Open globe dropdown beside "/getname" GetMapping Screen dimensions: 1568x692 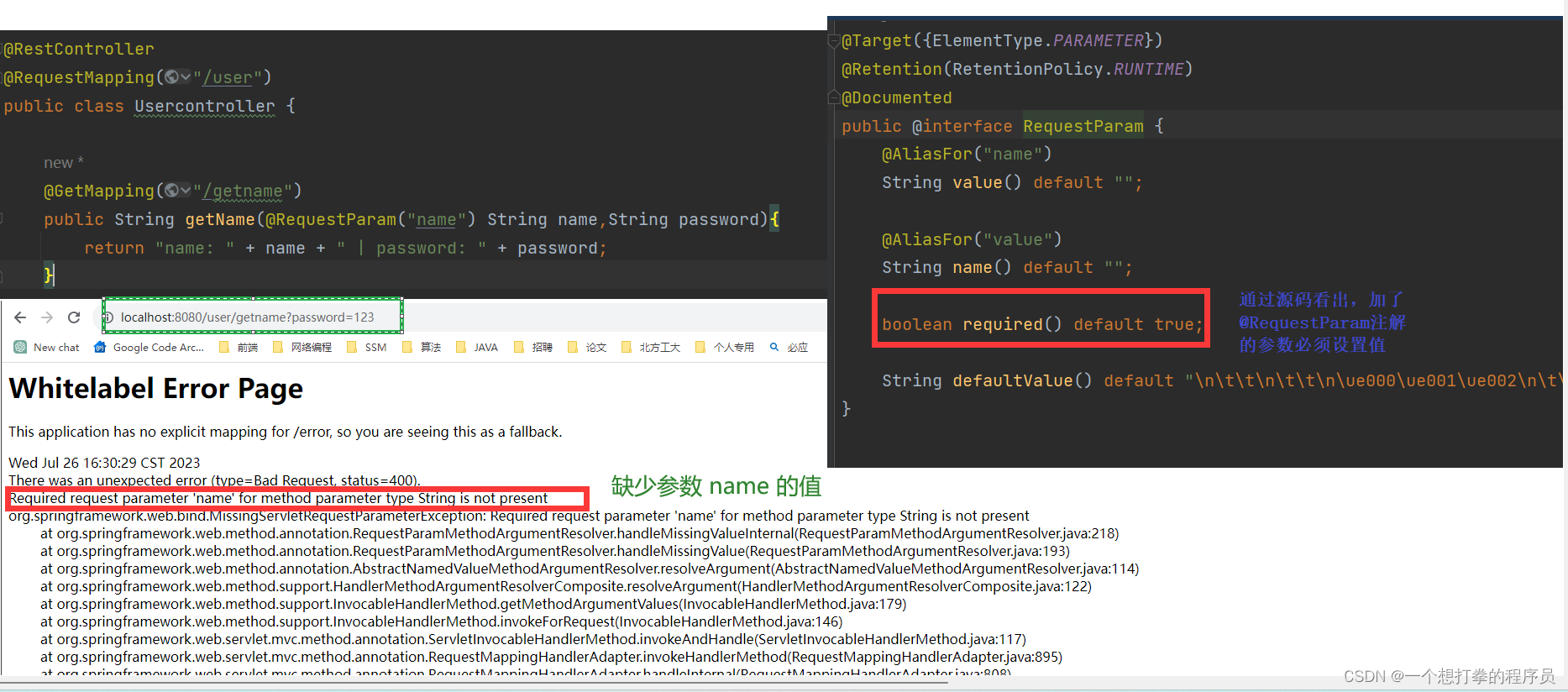[177, 191]
